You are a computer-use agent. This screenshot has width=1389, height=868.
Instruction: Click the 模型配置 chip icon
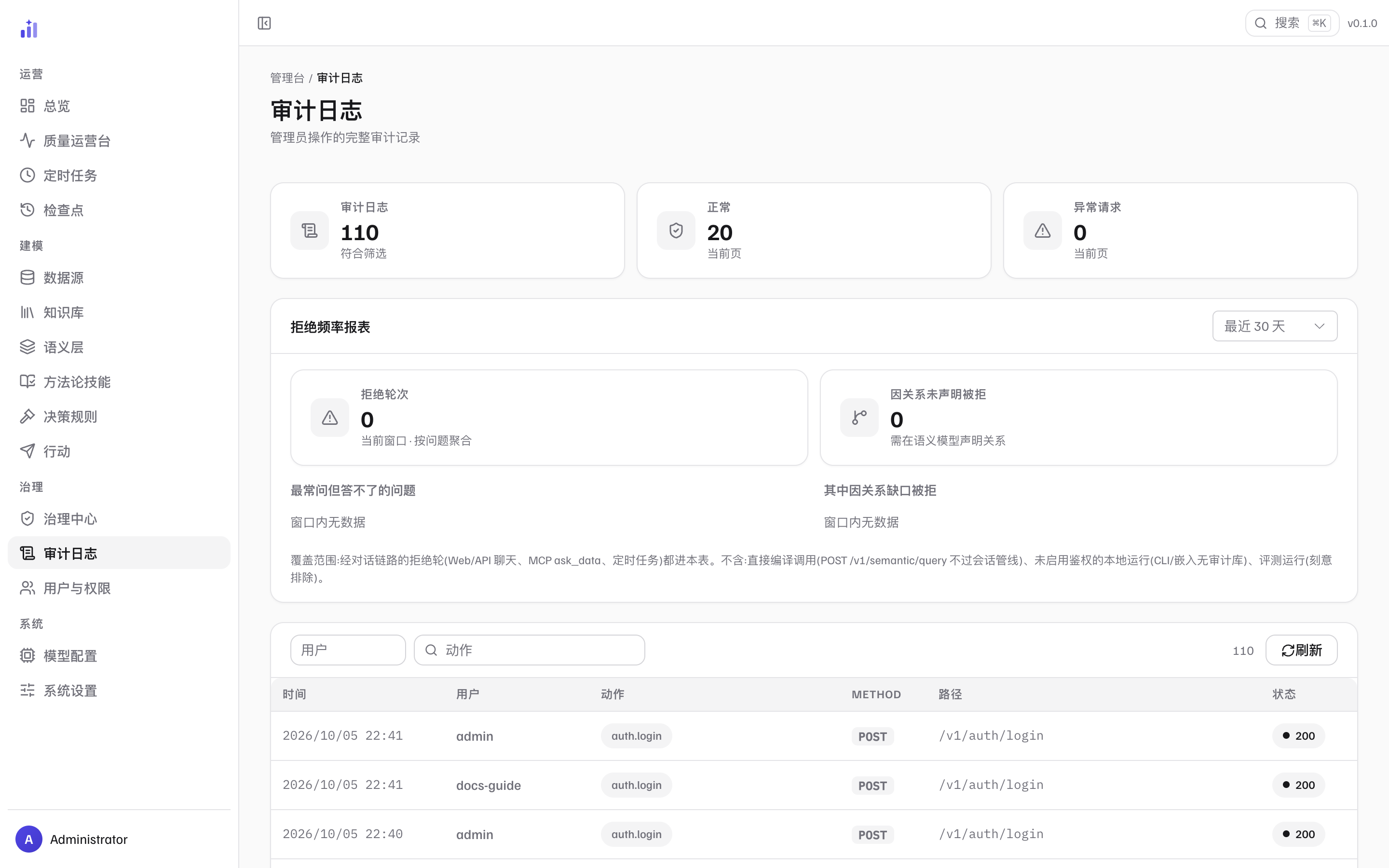(x=27, y=656)
